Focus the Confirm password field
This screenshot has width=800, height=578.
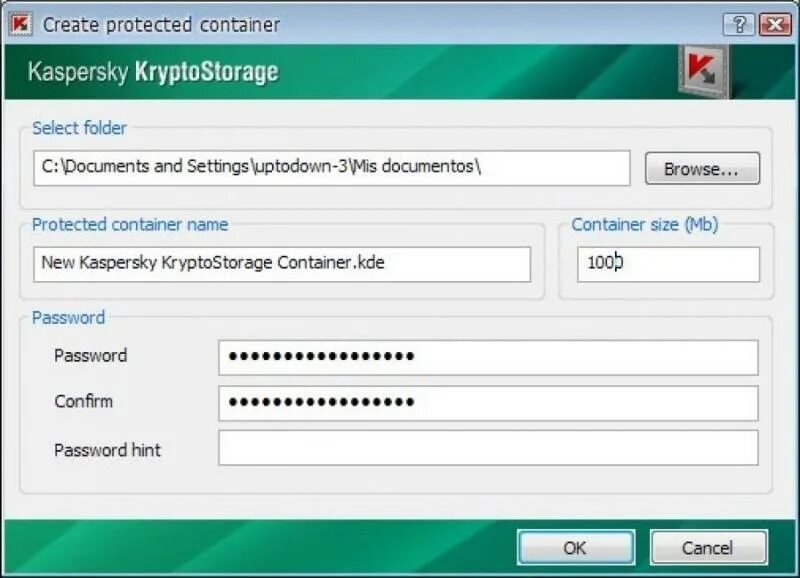click(488, 403)
